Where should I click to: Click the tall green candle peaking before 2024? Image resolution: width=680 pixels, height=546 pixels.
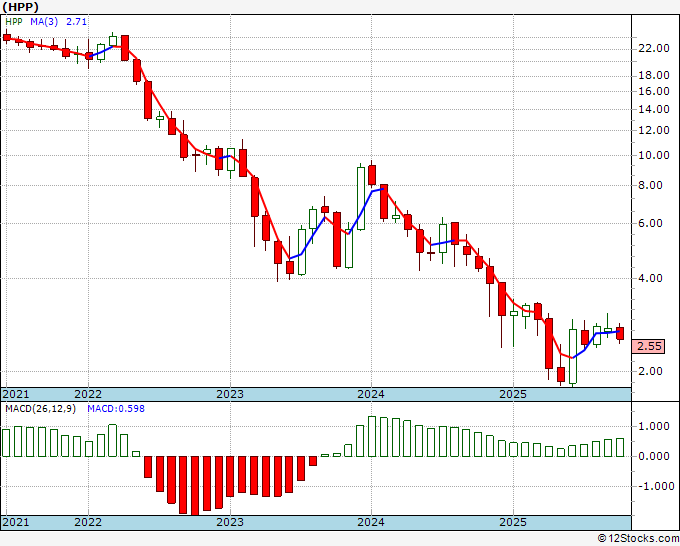pyautogui.click(x=361, y=198)
